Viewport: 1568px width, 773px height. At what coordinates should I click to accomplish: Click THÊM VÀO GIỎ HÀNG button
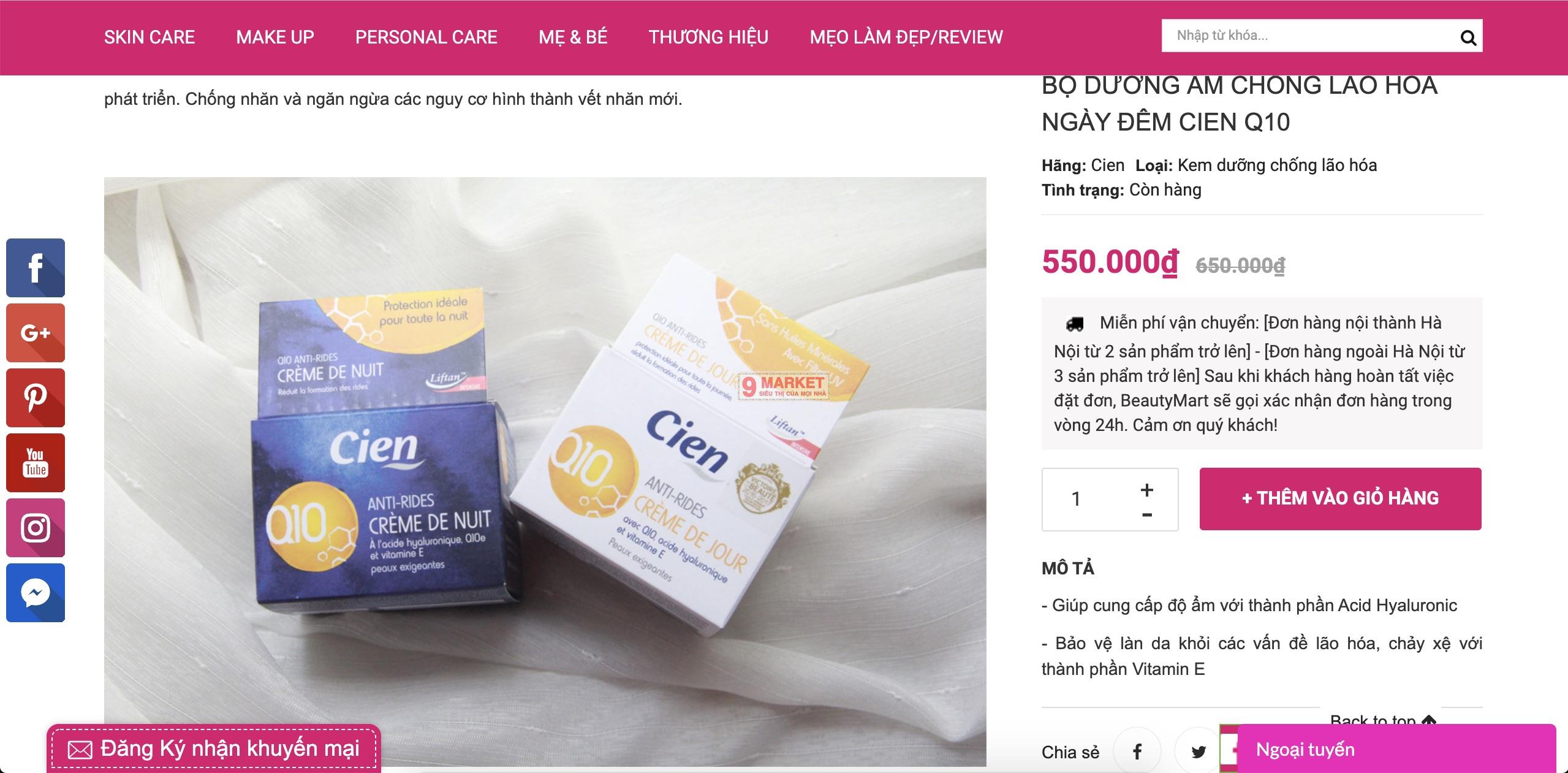point(1341,498)
